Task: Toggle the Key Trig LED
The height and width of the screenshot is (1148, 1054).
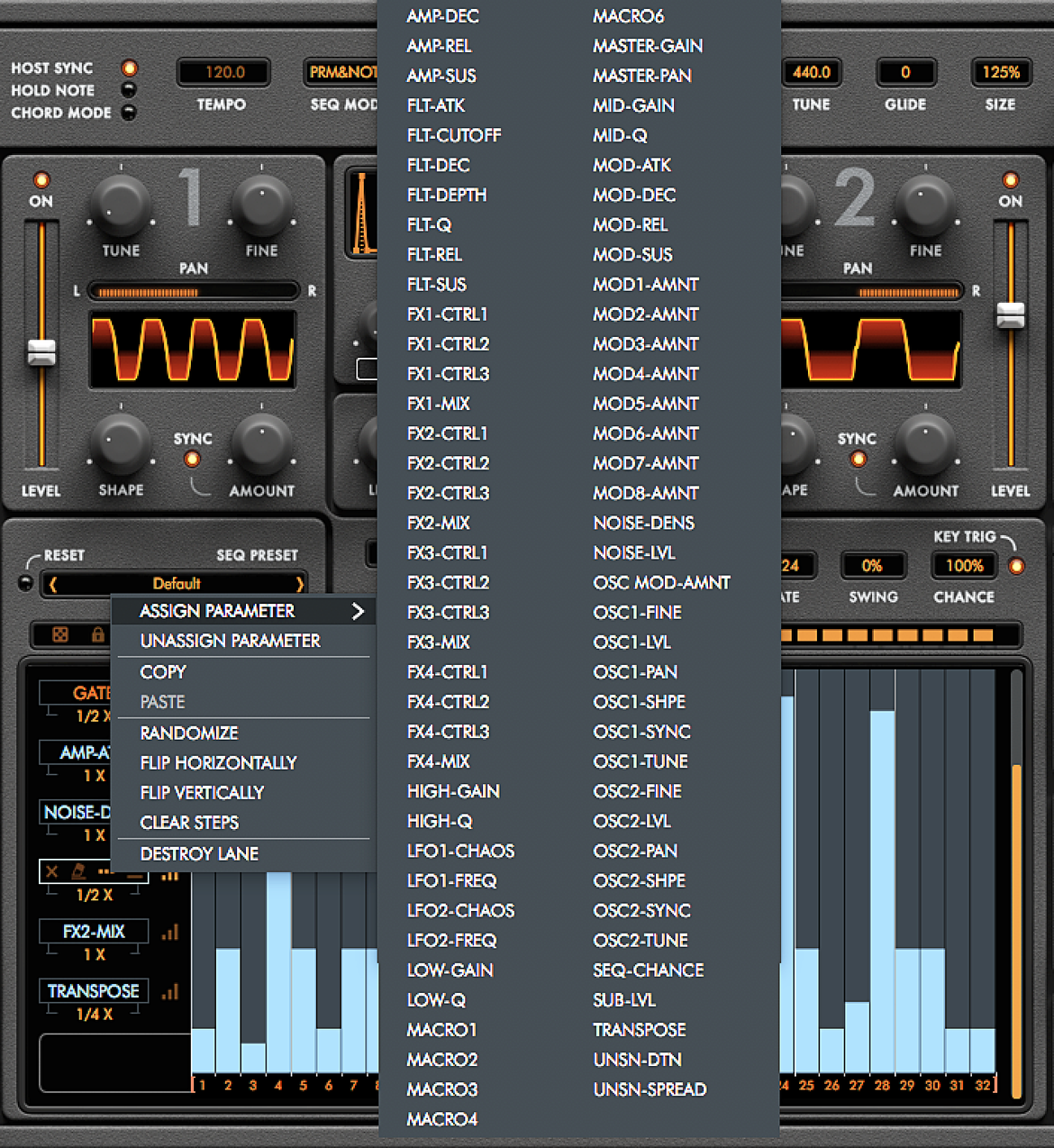Action: (1017, 566)
